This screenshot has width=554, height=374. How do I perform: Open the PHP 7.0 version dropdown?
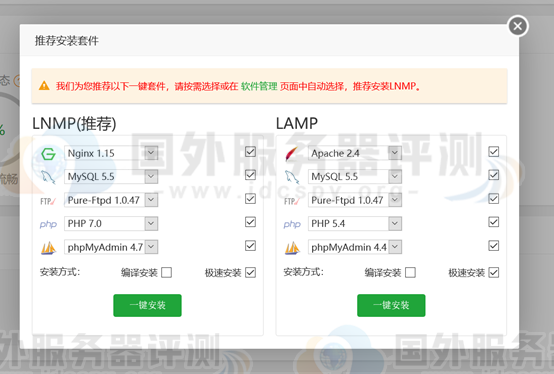pos(111,224)
